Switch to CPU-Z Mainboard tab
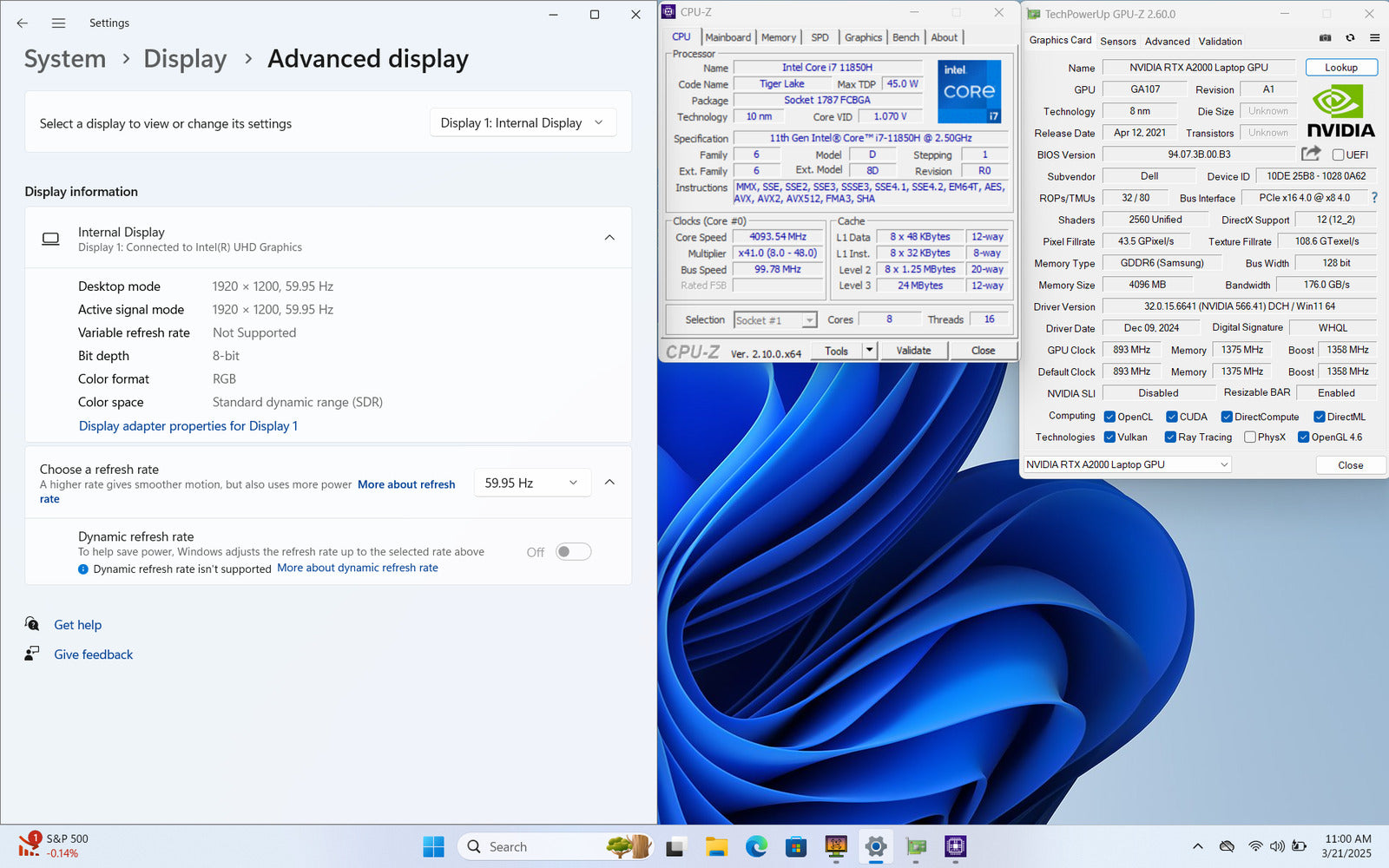This screenshot has height=868, width=1389. 727,37
